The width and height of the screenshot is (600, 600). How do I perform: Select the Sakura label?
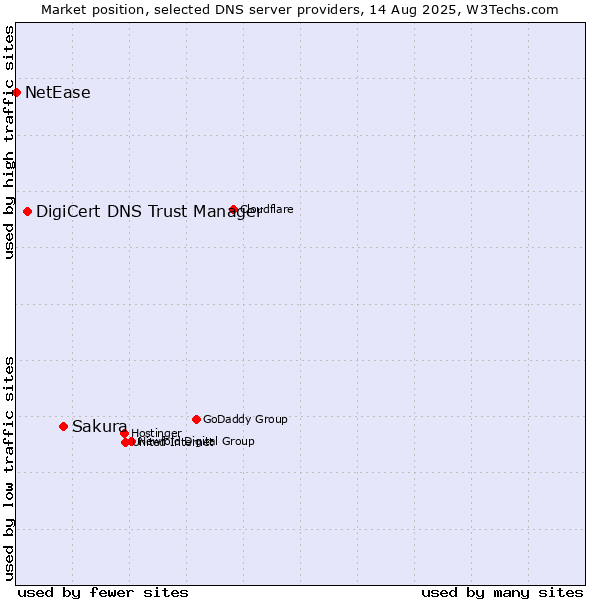[x=99, y=426]
